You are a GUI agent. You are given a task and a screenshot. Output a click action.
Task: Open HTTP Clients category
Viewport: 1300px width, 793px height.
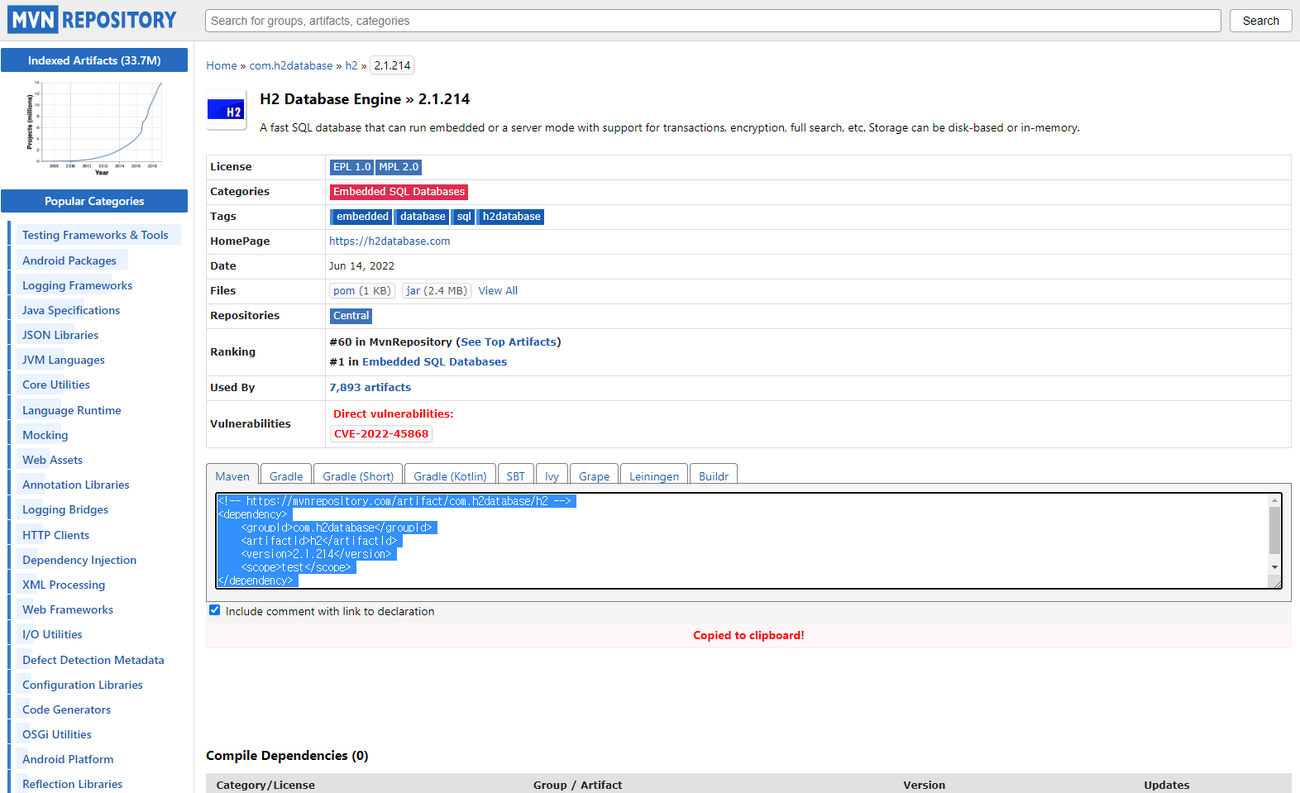click(56, 535)
